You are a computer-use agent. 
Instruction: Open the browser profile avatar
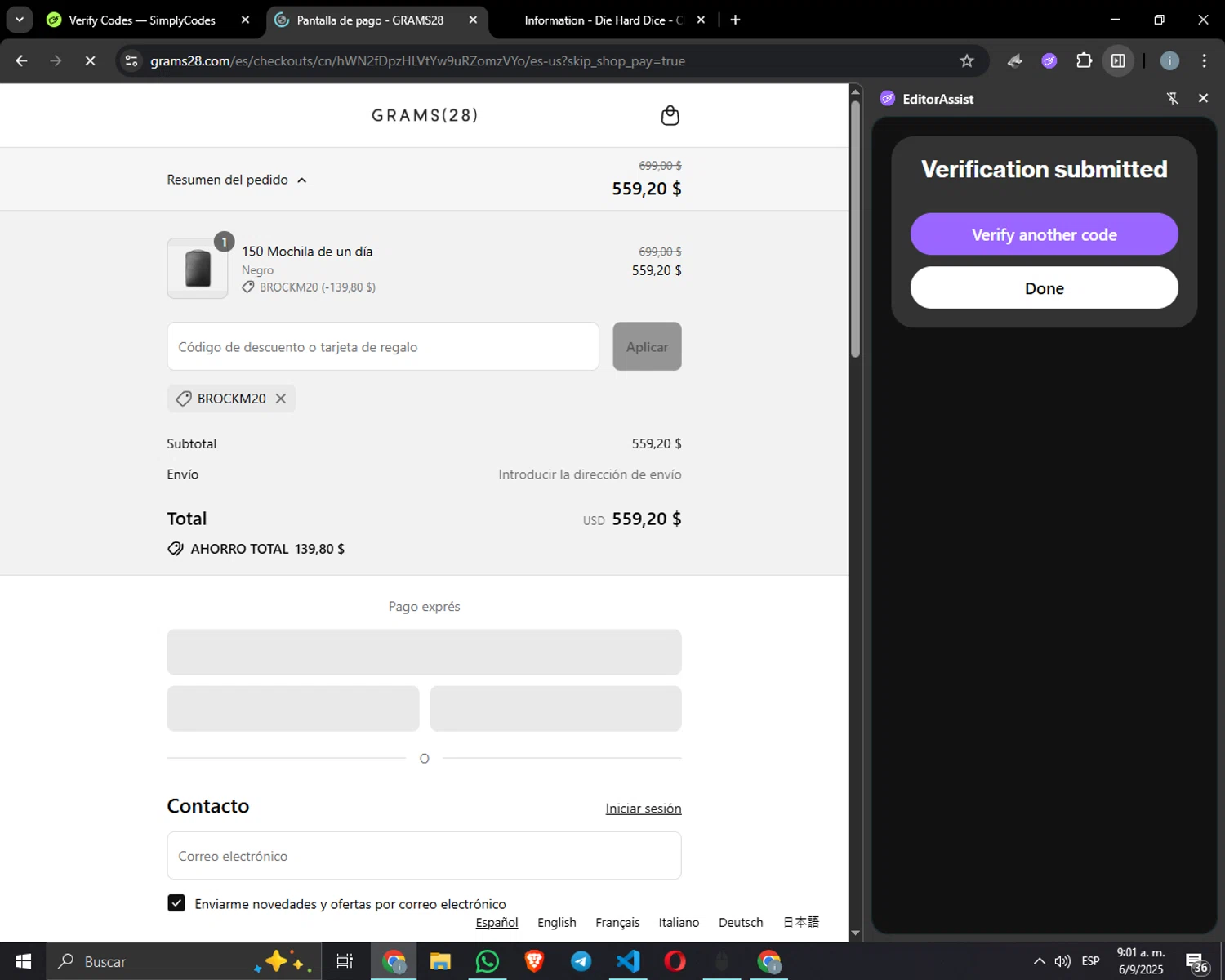click(x=1169, y=60)
